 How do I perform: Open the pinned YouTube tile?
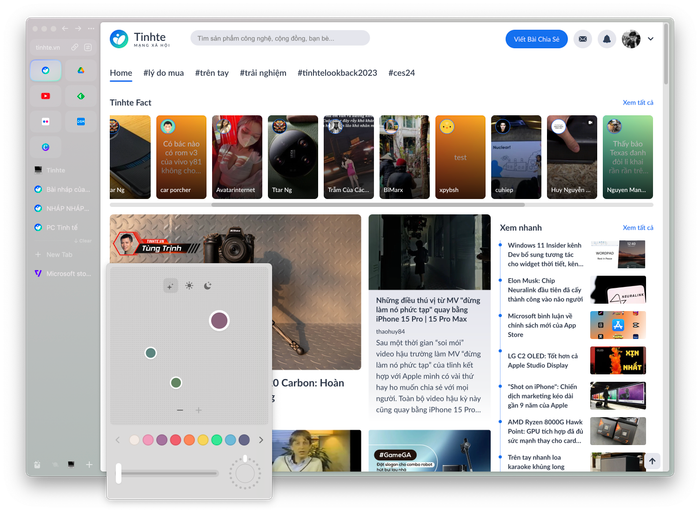[46, 96]
